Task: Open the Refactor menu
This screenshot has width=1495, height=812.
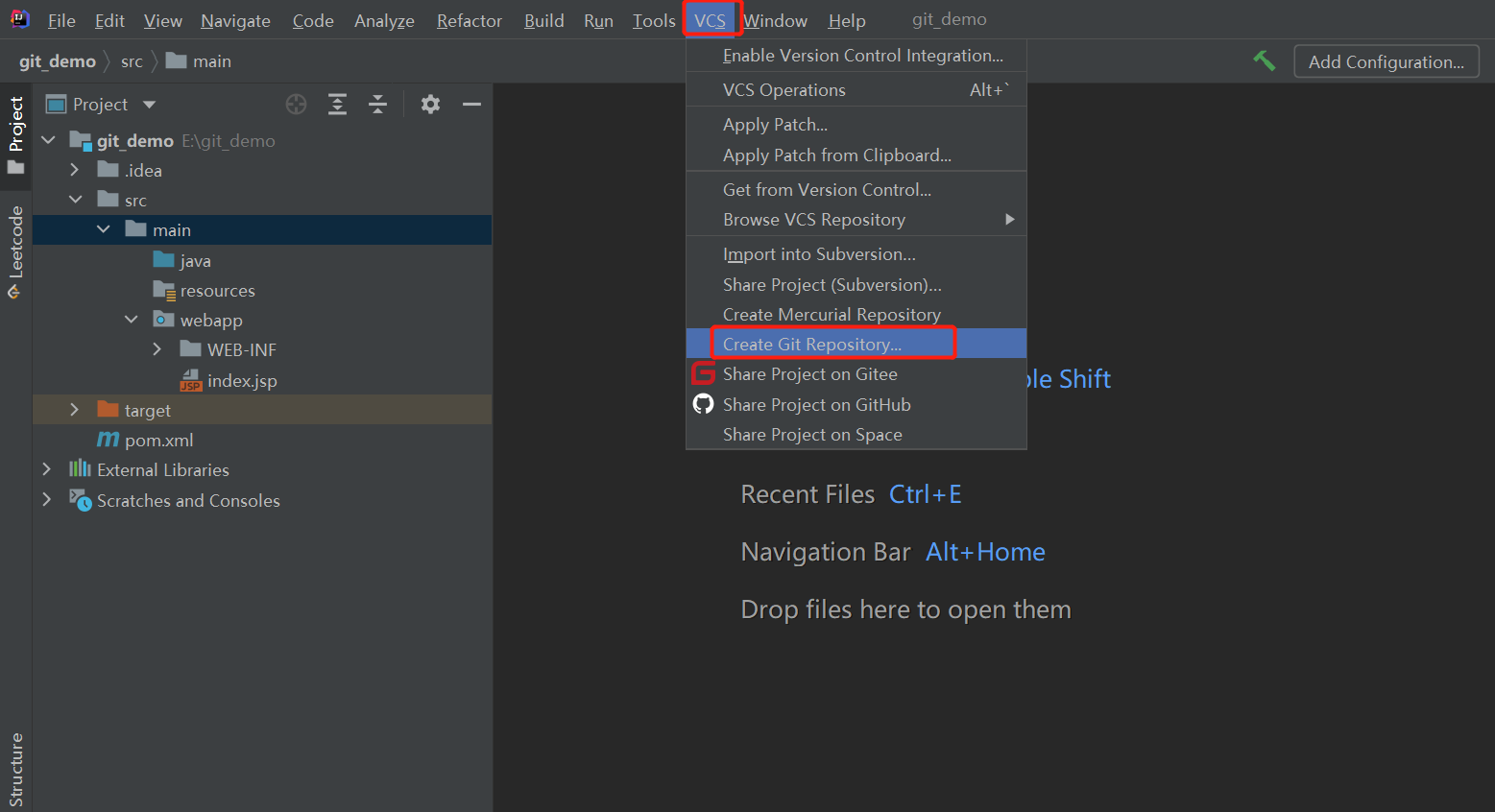Action: [x=470, y=20]
